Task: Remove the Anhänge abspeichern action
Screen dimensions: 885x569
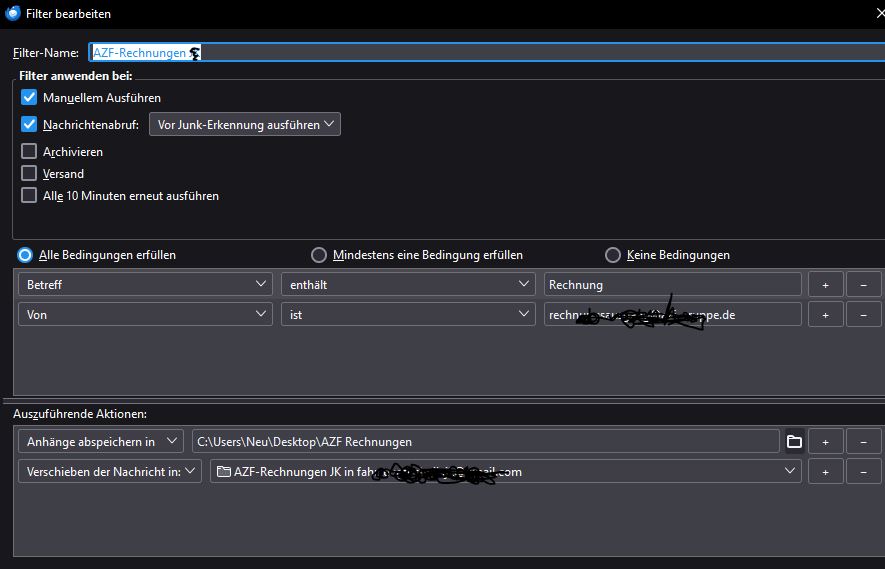Action: click(863, 441)
